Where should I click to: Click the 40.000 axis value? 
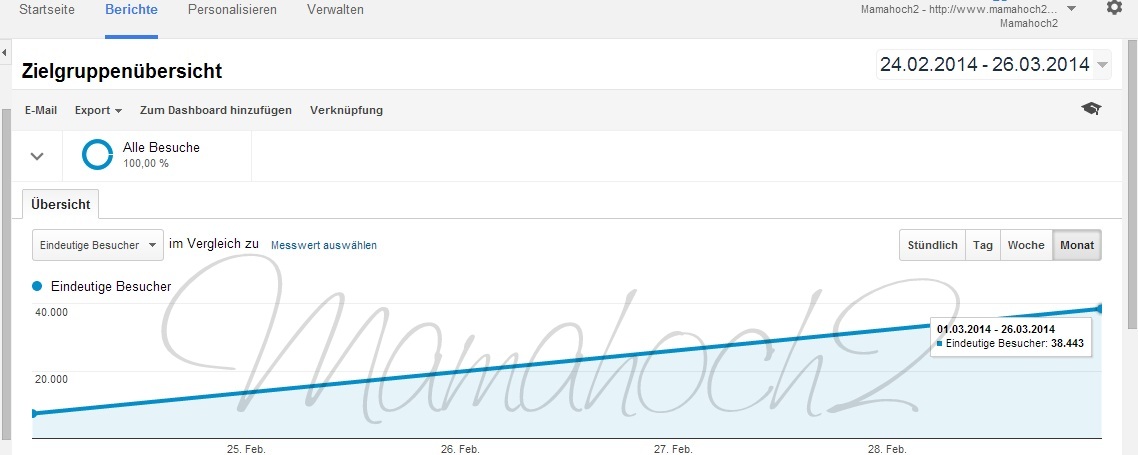52,312
